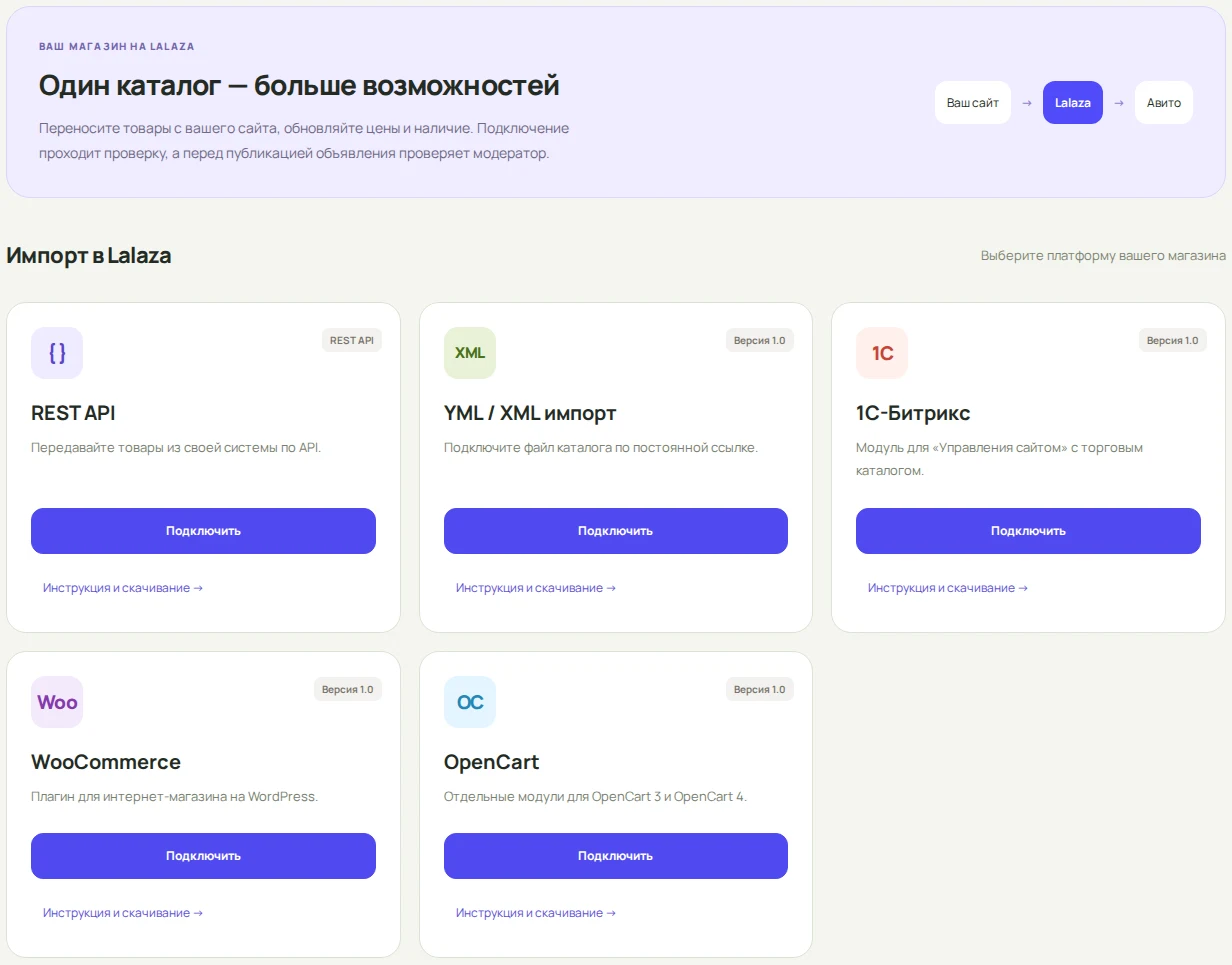This screenshot has height=965, width=1232.
Task: Open WooCommerce instructions and download link
Action: click(123, 913)
